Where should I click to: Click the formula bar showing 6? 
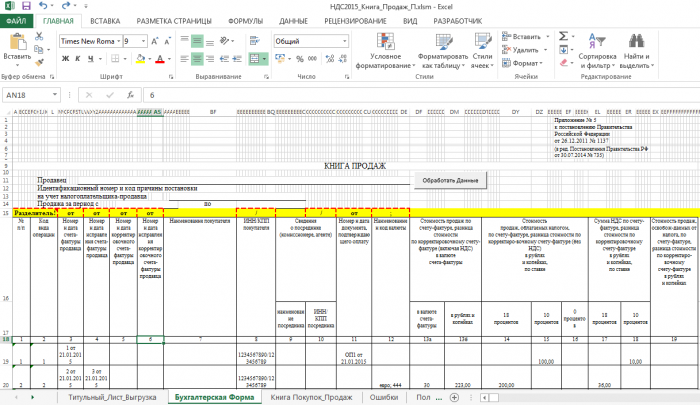pyautogui.click(x=420, y=95)
